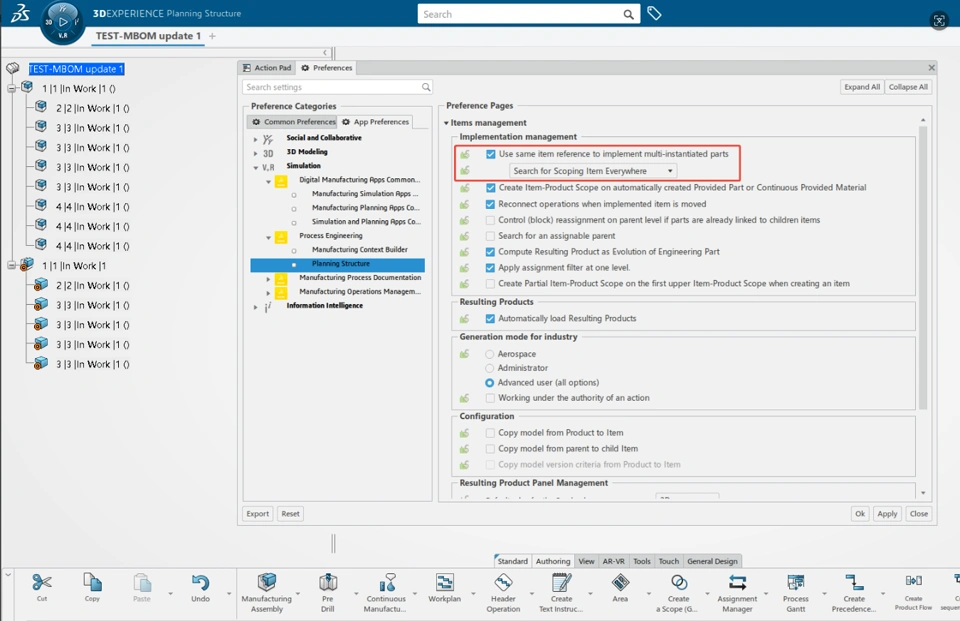
Task: Click the 3DS logo in top left
Action: 20,13
